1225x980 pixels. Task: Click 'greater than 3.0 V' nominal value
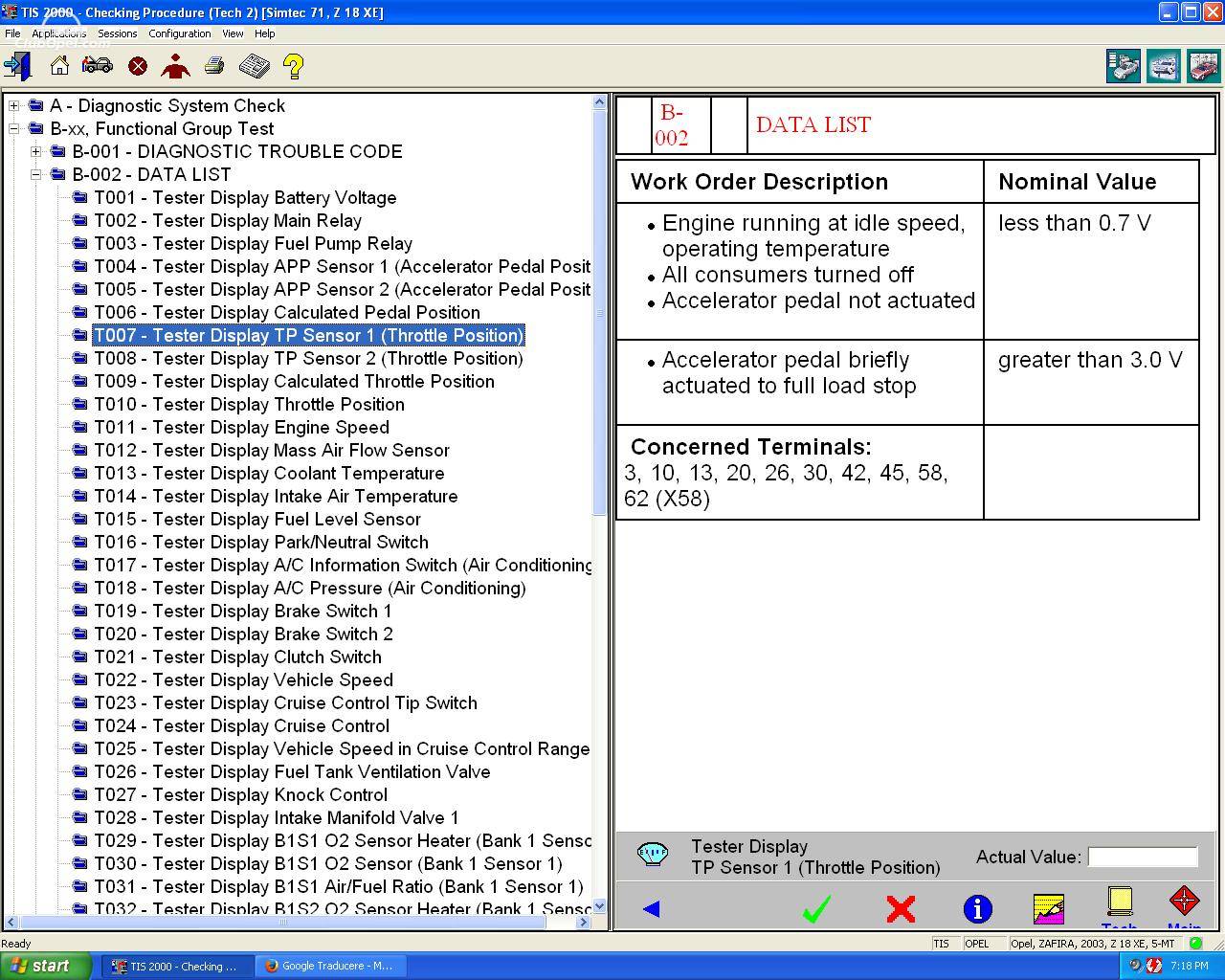pyautogui.click(x=1090, y=360)
